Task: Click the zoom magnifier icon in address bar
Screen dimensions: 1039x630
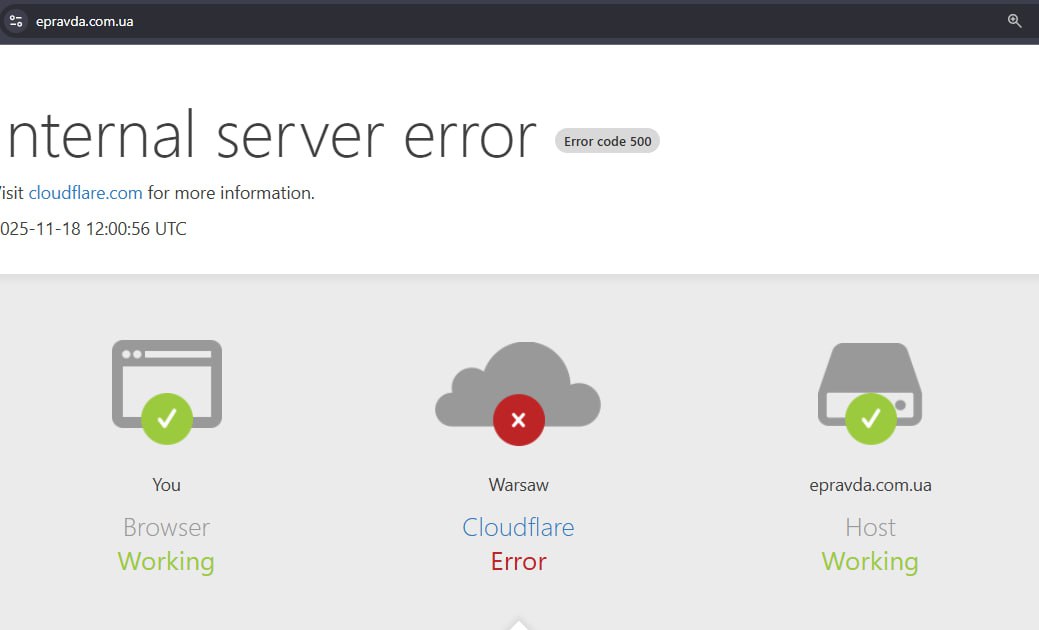Action: [1014, 21]
